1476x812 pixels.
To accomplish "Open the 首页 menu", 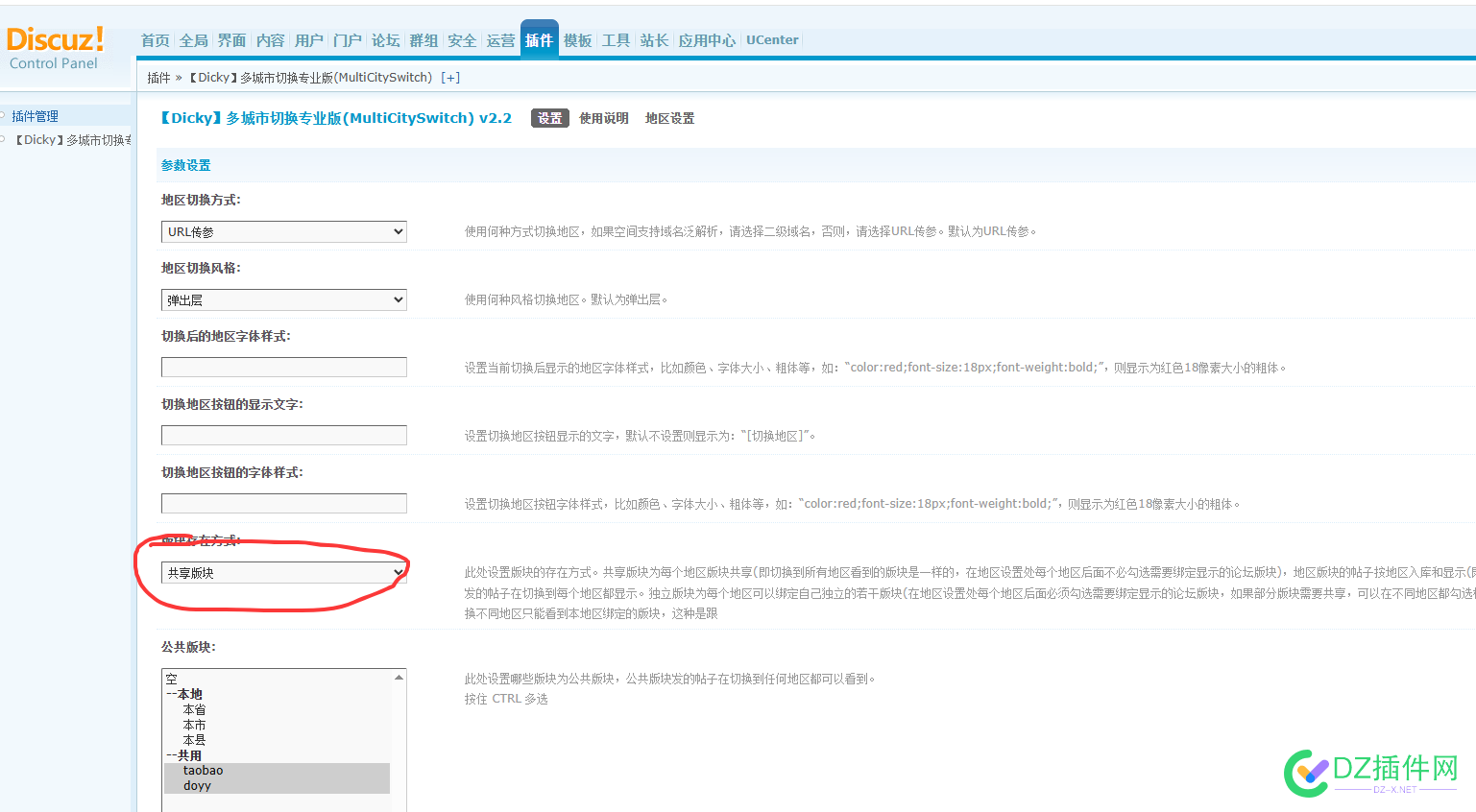I will 155,40.
